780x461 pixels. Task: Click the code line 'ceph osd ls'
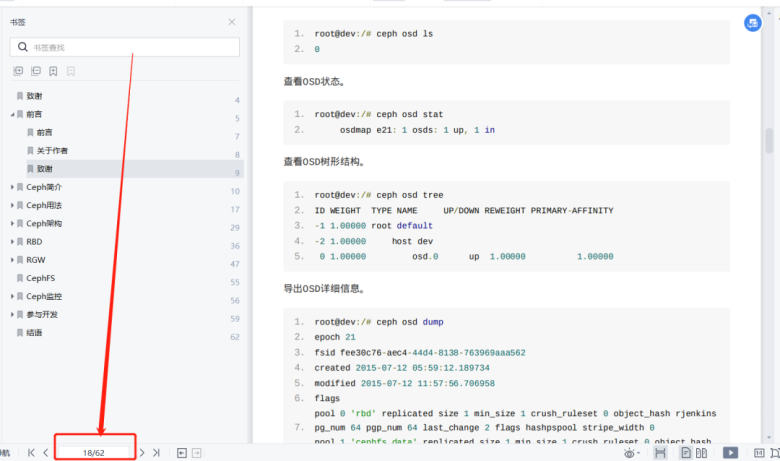tap(374, 34)
